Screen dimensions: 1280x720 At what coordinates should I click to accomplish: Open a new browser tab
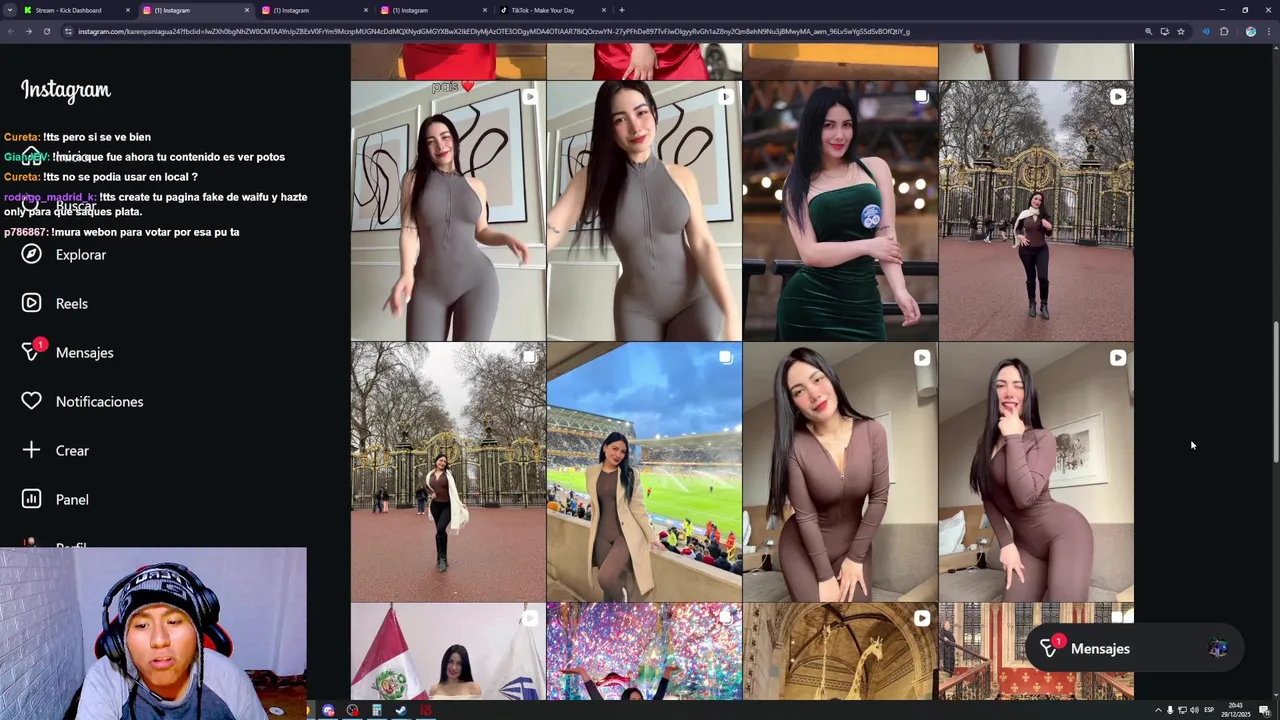[x=622, y=10]
